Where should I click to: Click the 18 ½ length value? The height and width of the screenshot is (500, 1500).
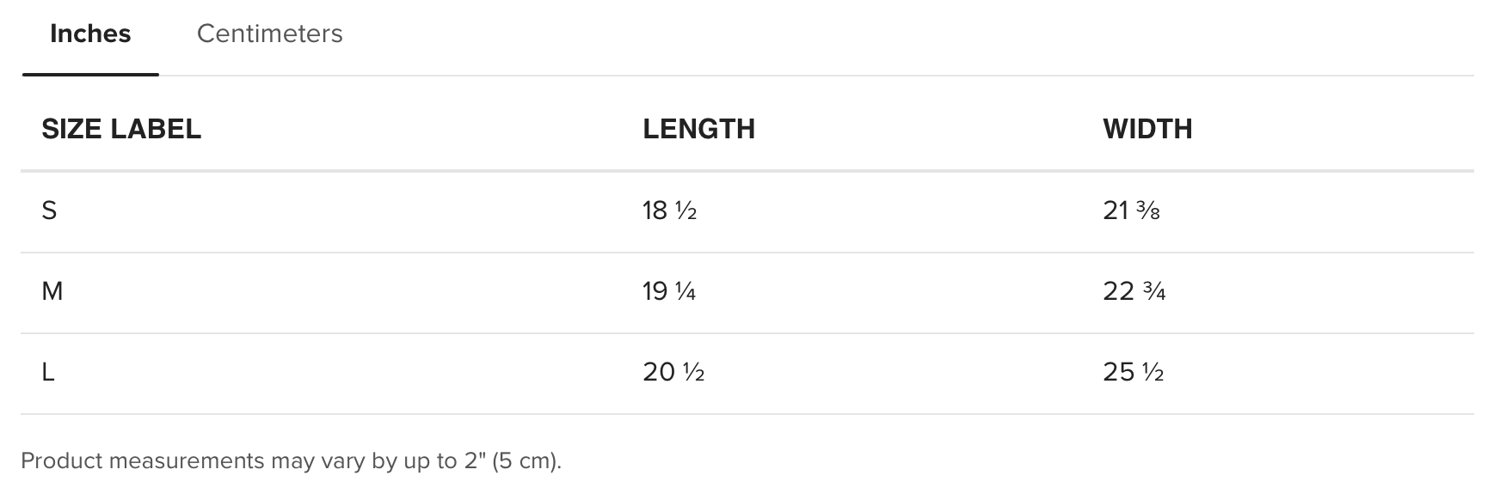669,211
